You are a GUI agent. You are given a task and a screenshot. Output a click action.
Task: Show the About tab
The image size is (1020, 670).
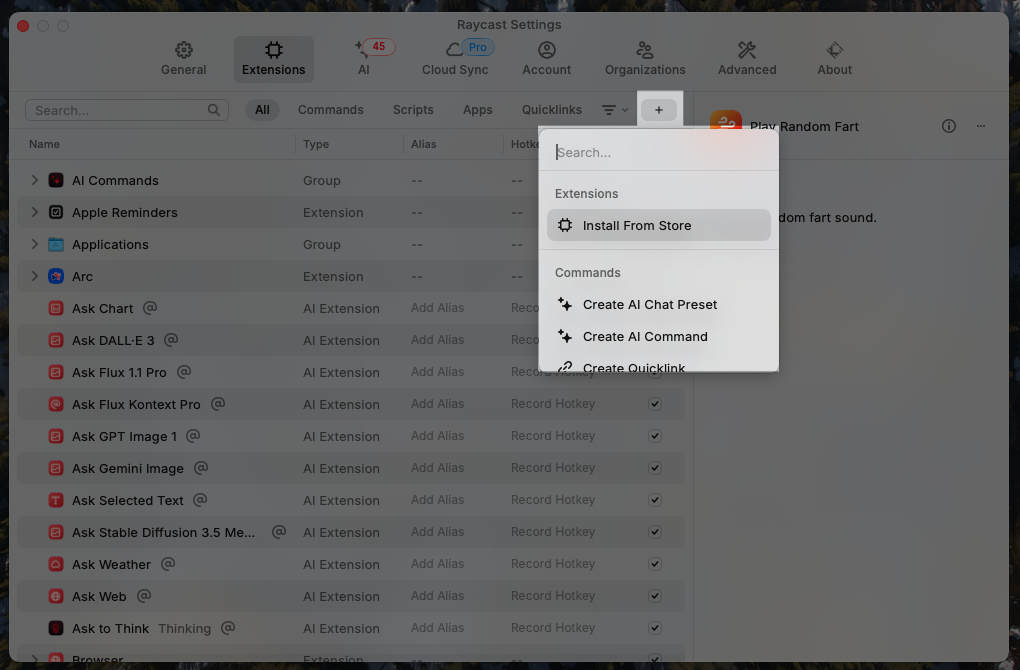coord(834,59)
